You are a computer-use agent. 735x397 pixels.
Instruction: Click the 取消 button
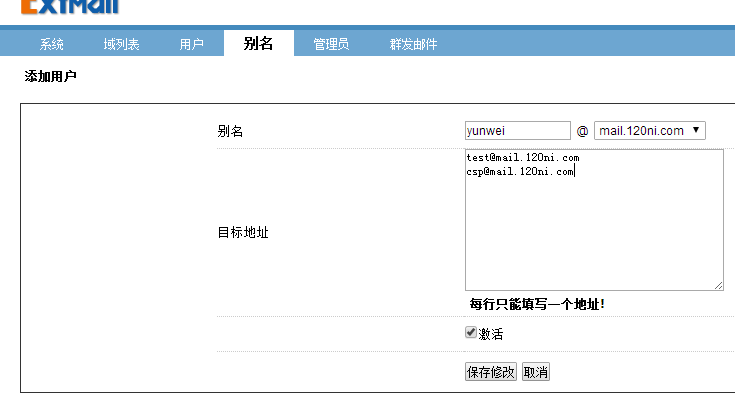[x=536, y=372]
